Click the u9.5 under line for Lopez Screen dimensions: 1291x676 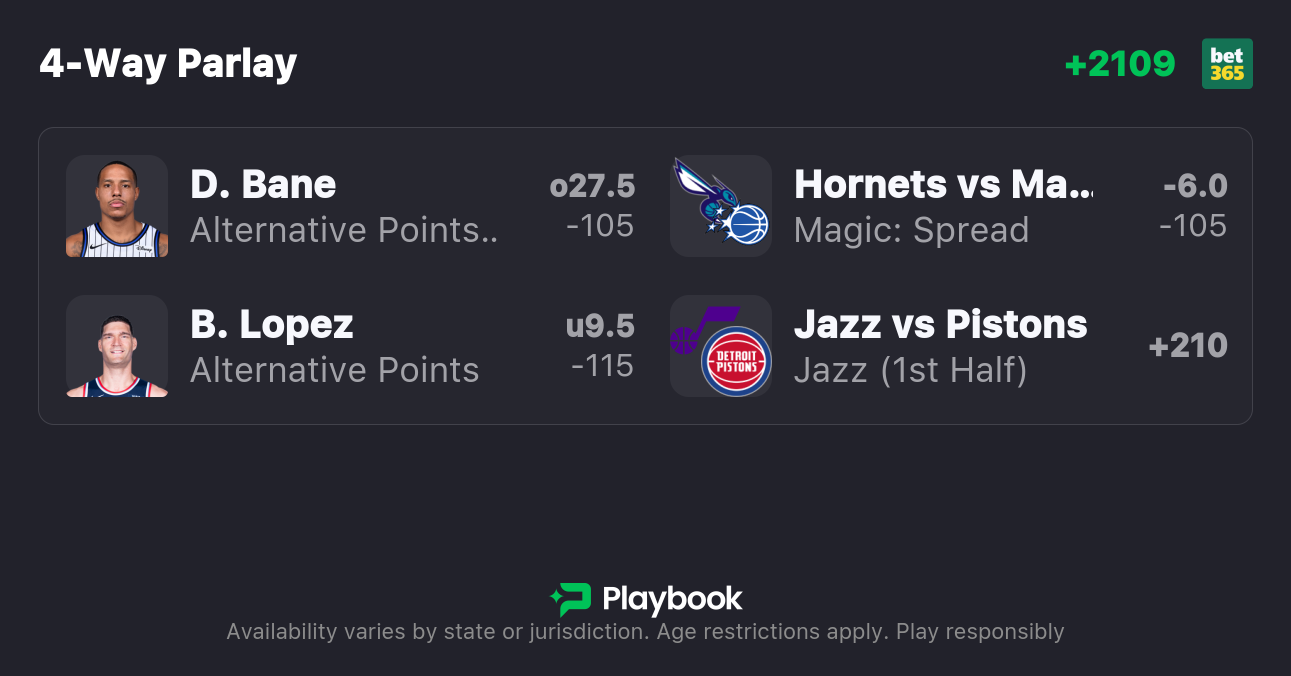[600, 326]
